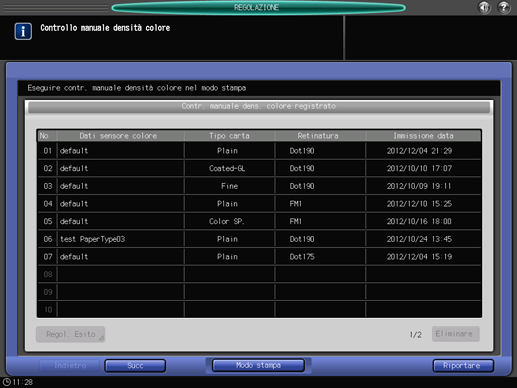This screenshot has height=388, width=517.
Task: Click the Tipo carta column header
Action: tap(229, 136)
